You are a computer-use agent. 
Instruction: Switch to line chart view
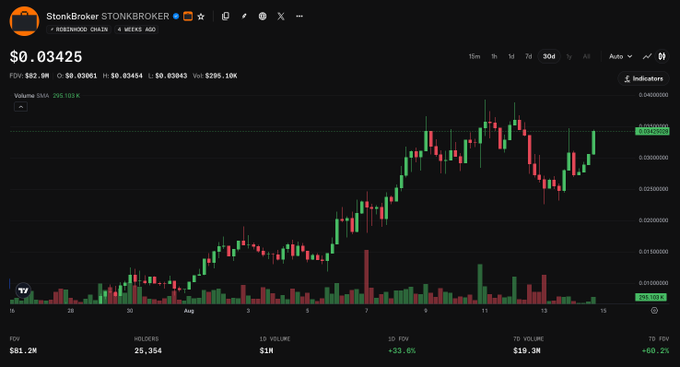coord(647,56)
